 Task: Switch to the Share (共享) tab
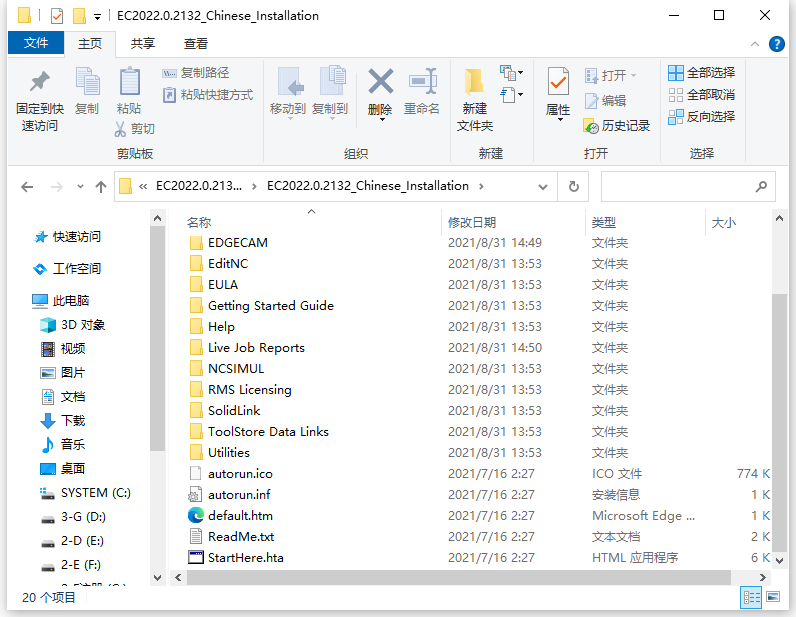coord(143,44)
